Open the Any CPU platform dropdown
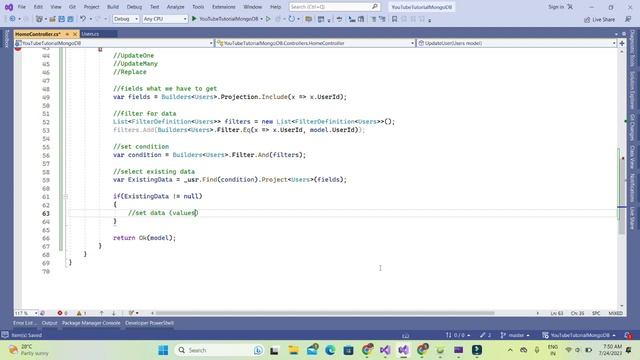 coord(165,19)
